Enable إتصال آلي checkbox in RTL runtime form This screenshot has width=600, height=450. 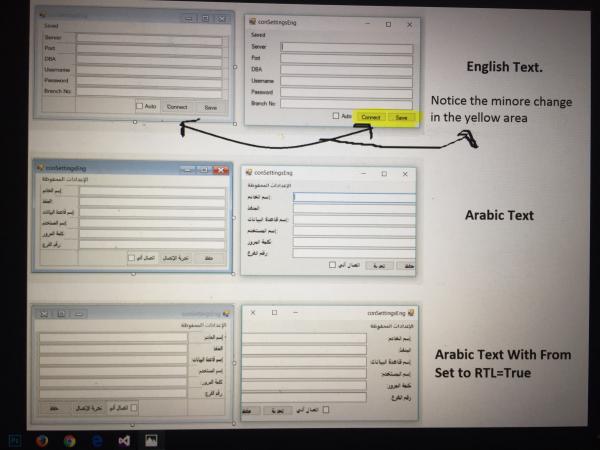[x=326, y=410]
